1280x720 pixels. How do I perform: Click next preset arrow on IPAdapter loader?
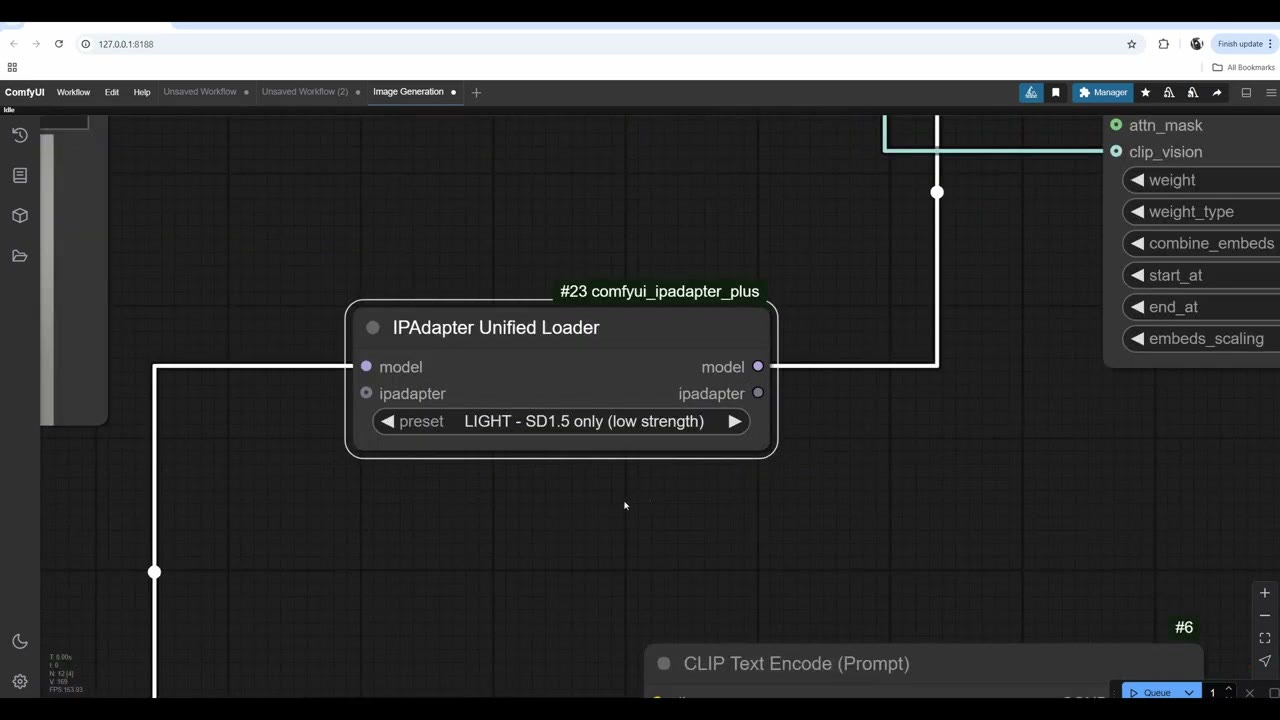[735, 422]
